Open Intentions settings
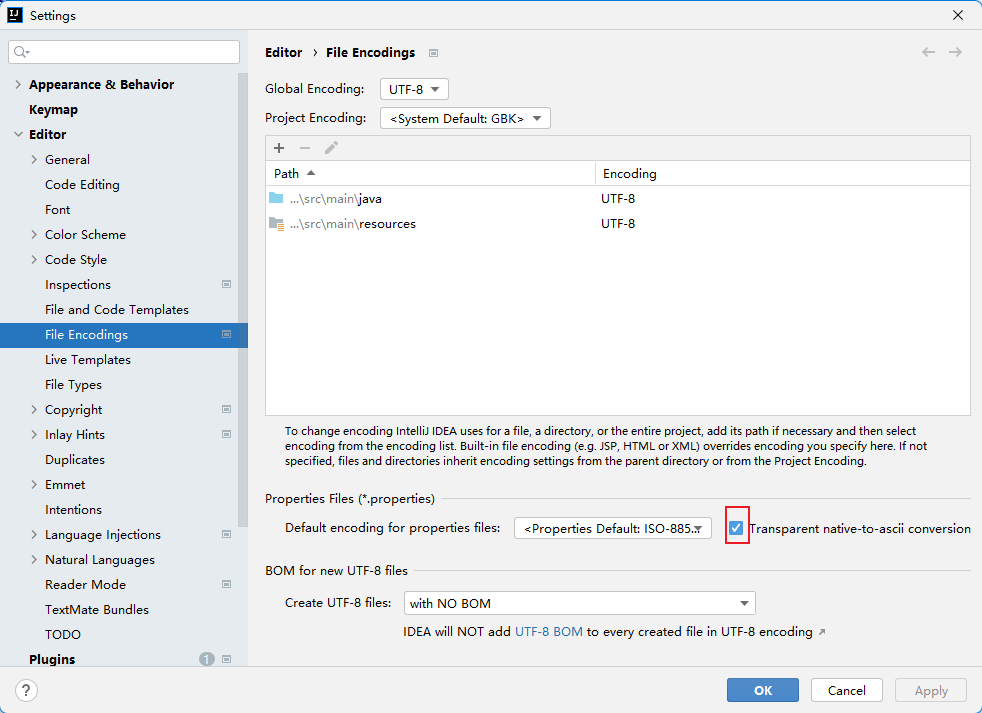The image size is (982, 713). 73,509
